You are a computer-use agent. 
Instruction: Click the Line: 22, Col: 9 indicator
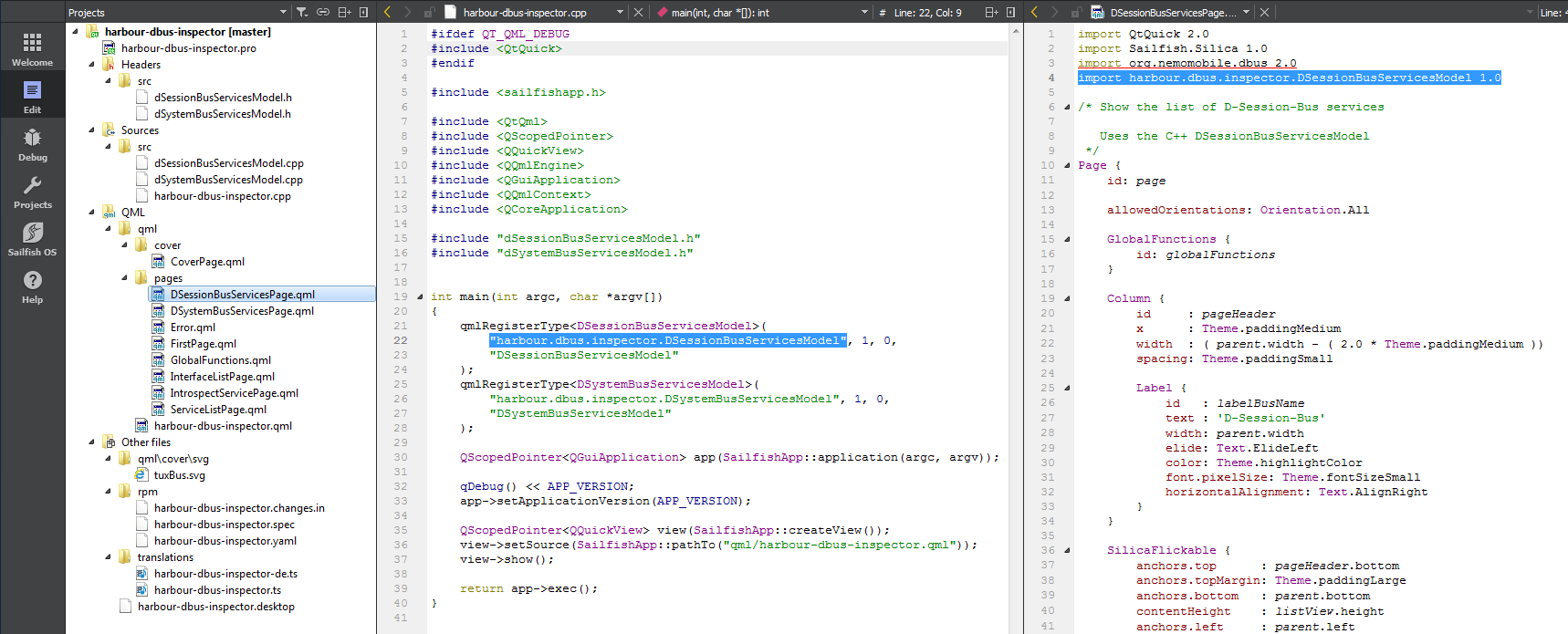[927, 12]
